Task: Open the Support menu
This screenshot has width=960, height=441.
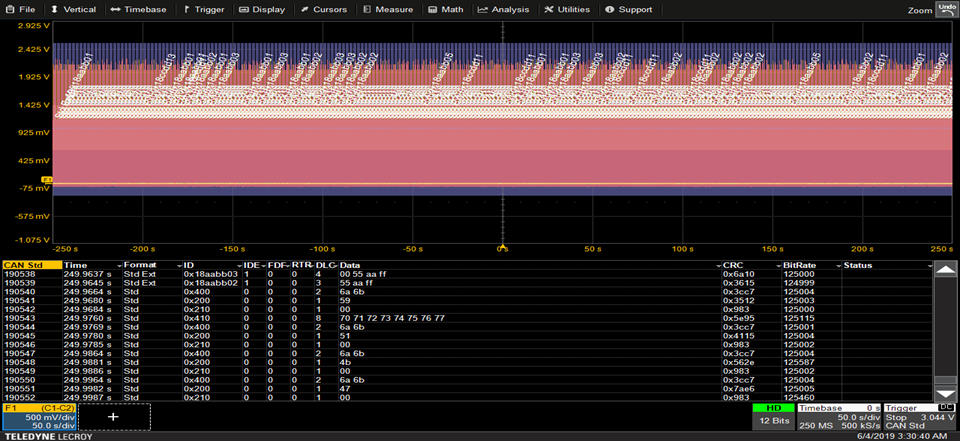Action: coord(629,9)
